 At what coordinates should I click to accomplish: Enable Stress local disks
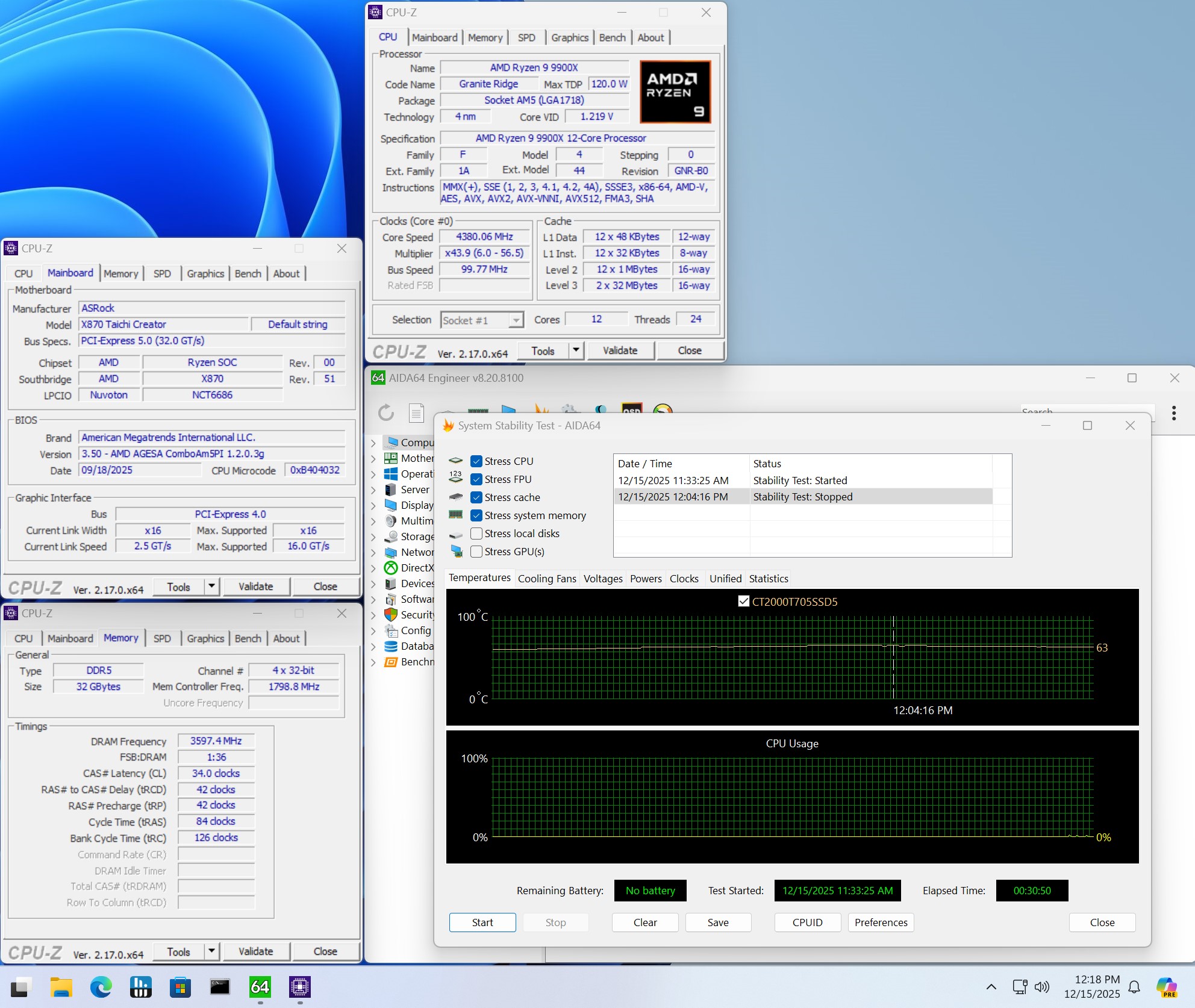pyautogui.click(x=477, y=534)
